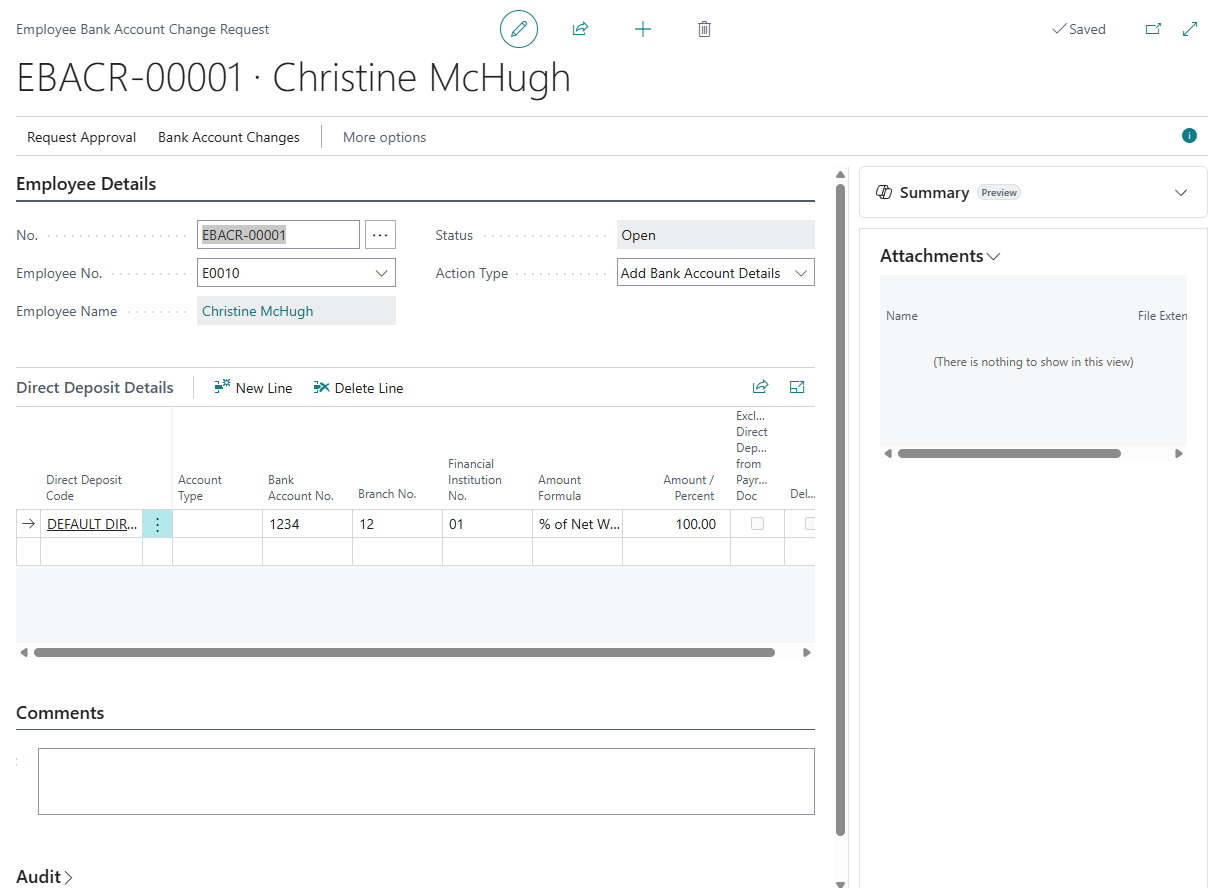Click the File Exten column header in Attachments

click(1162, 316)
